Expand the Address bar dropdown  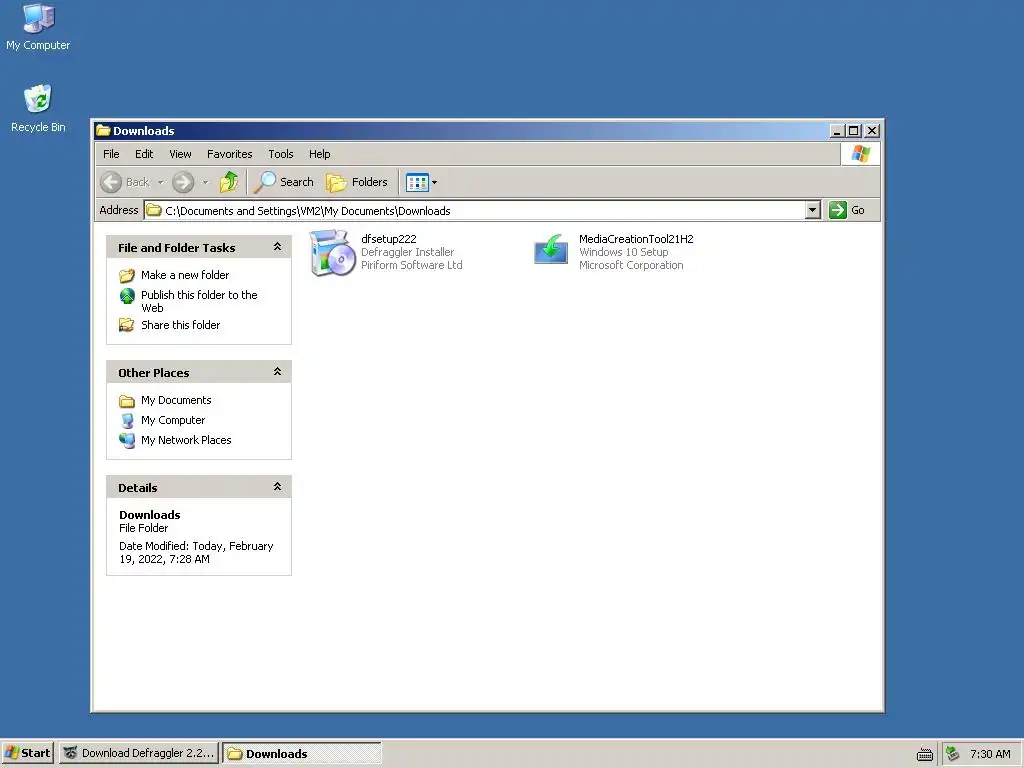point(812,210)
